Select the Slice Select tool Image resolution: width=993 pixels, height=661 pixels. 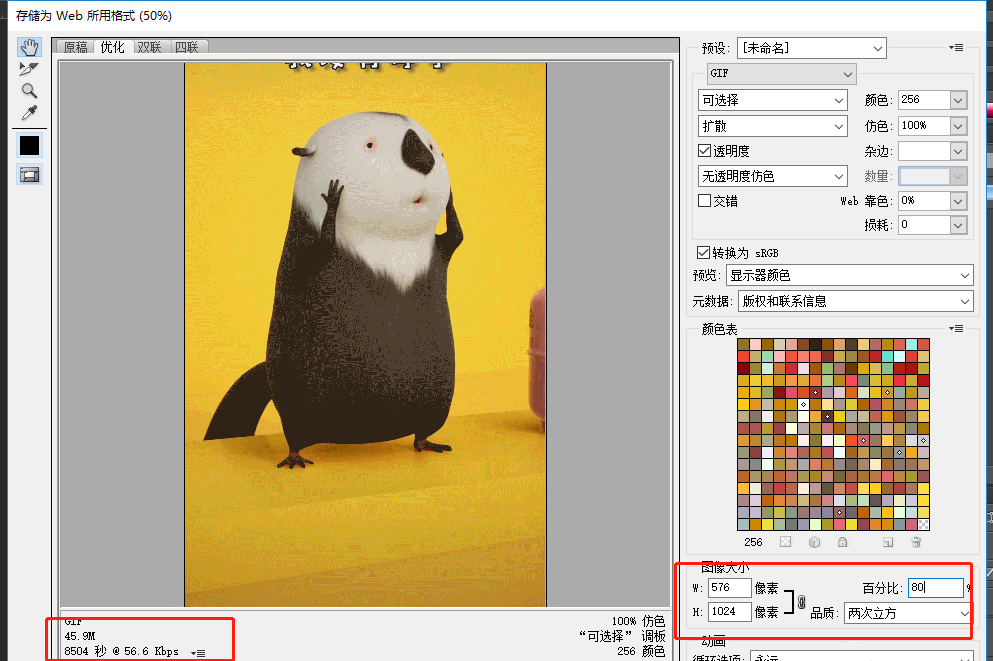click(x=29, y=69)
